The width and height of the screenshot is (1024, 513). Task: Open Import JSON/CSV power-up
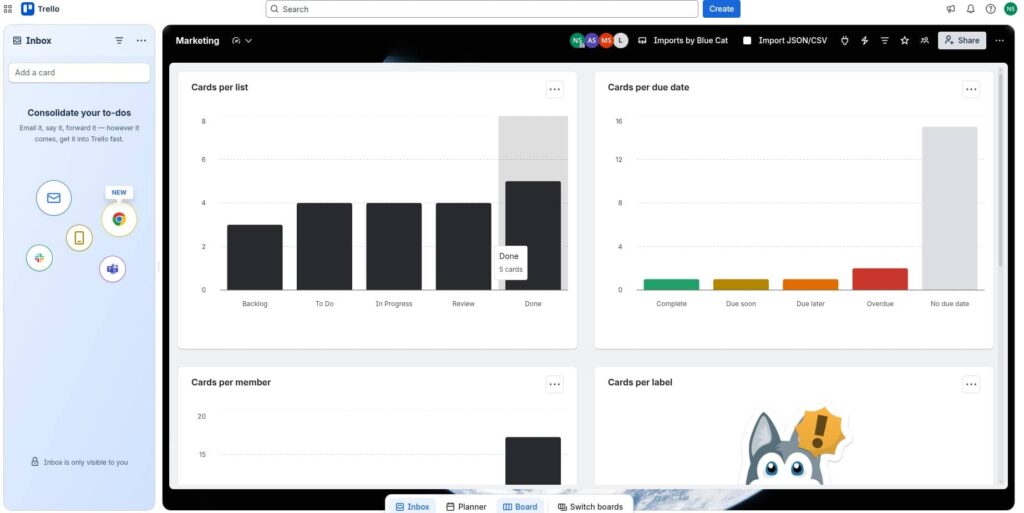[x=784, y=40]
